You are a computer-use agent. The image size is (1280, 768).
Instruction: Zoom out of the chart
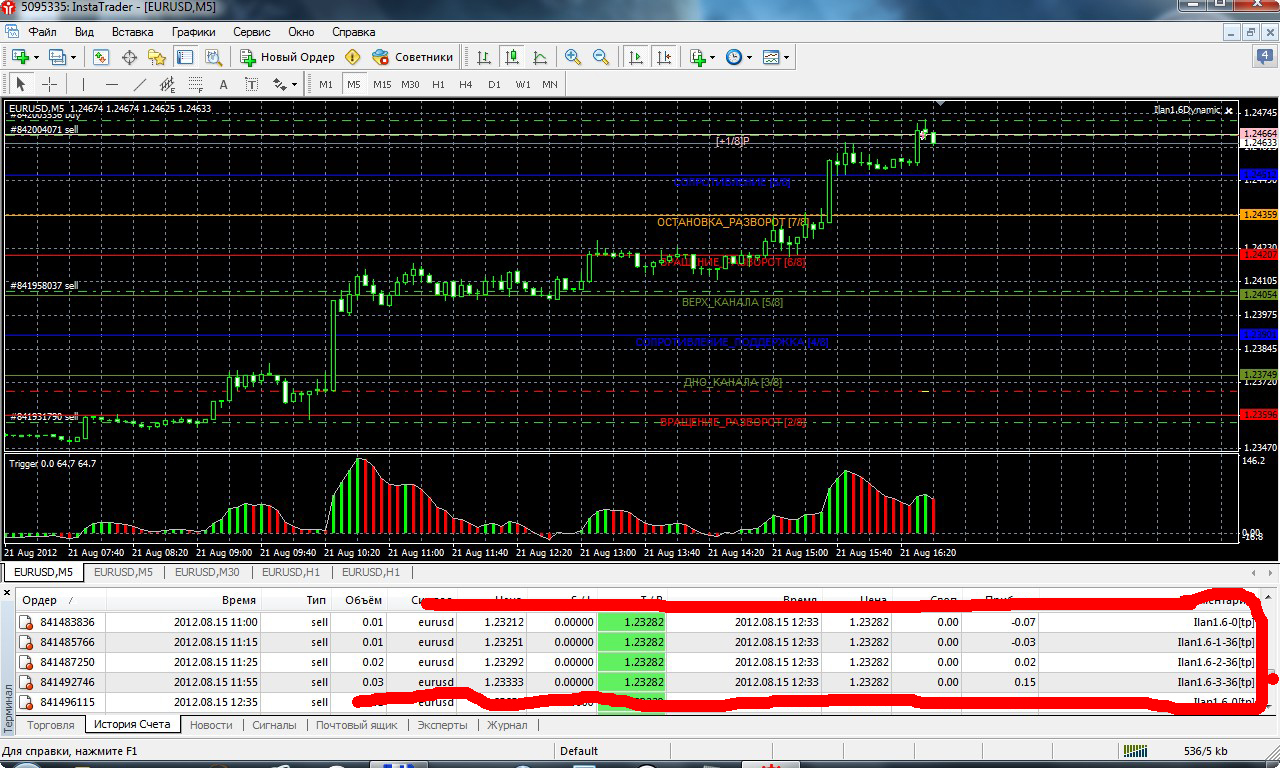pyautogui.click(x=601, y=57)
